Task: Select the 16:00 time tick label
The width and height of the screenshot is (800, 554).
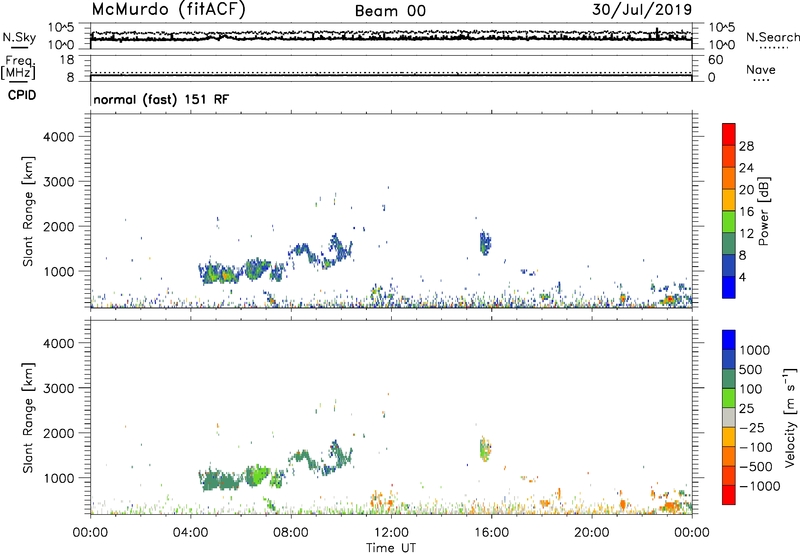Action: 491,533
